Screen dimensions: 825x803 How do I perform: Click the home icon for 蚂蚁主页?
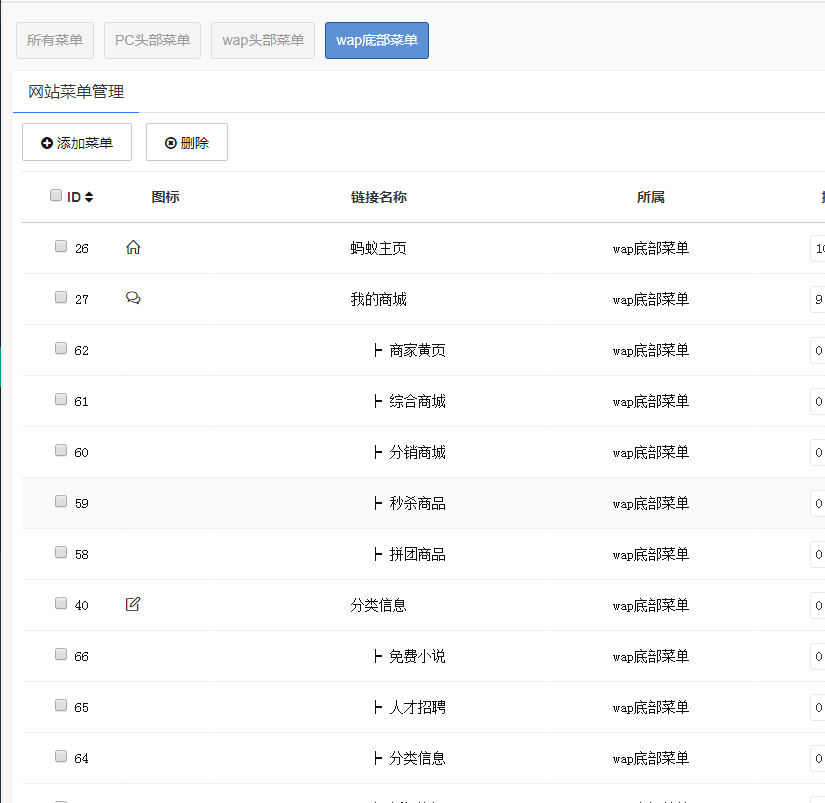click(133, 247)
